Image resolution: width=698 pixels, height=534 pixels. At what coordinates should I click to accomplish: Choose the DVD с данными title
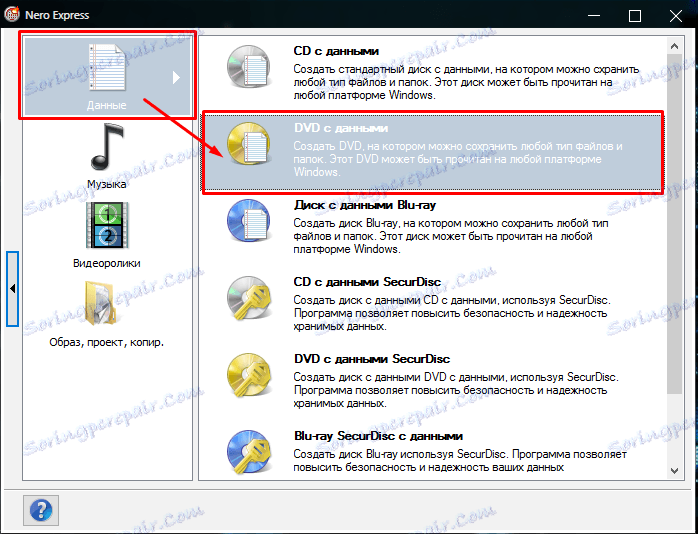[341, 128]
